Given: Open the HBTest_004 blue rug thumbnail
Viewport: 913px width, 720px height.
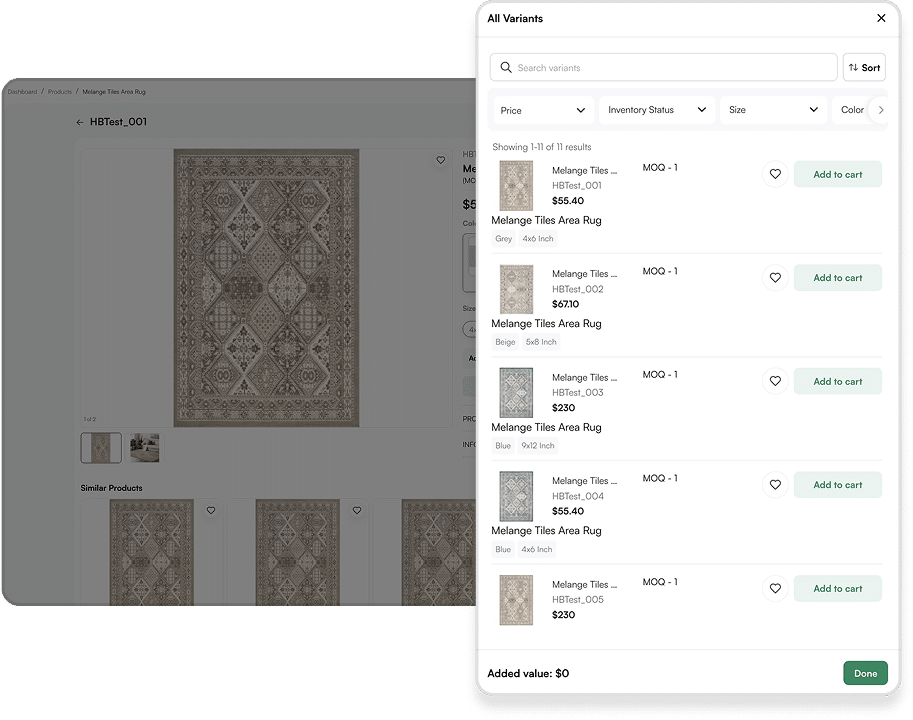Looking at the screenshot, I should click(x=516, y=496).
